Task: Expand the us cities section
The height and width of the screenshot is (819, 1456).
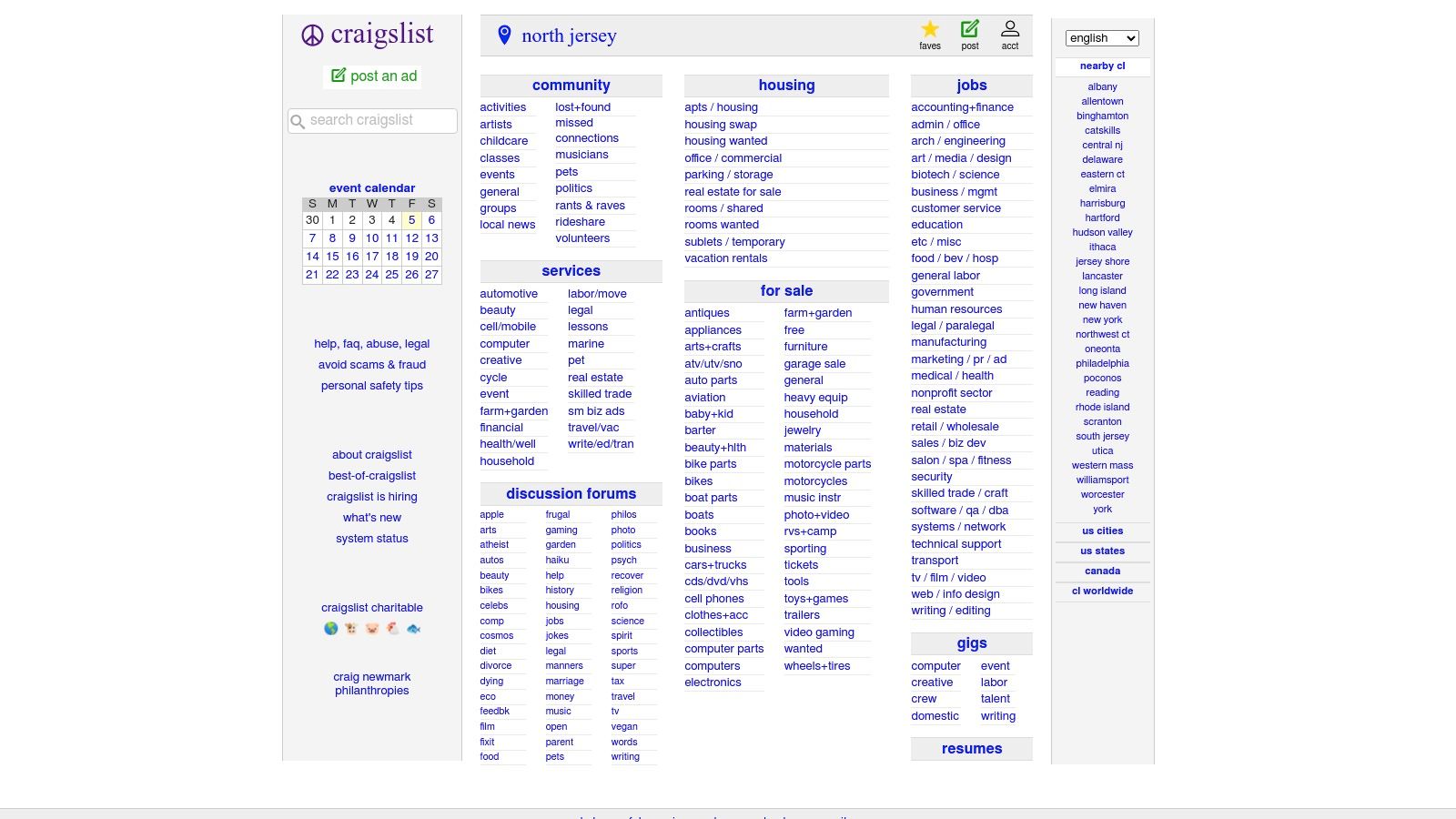Action: (x=1102, y=531)
